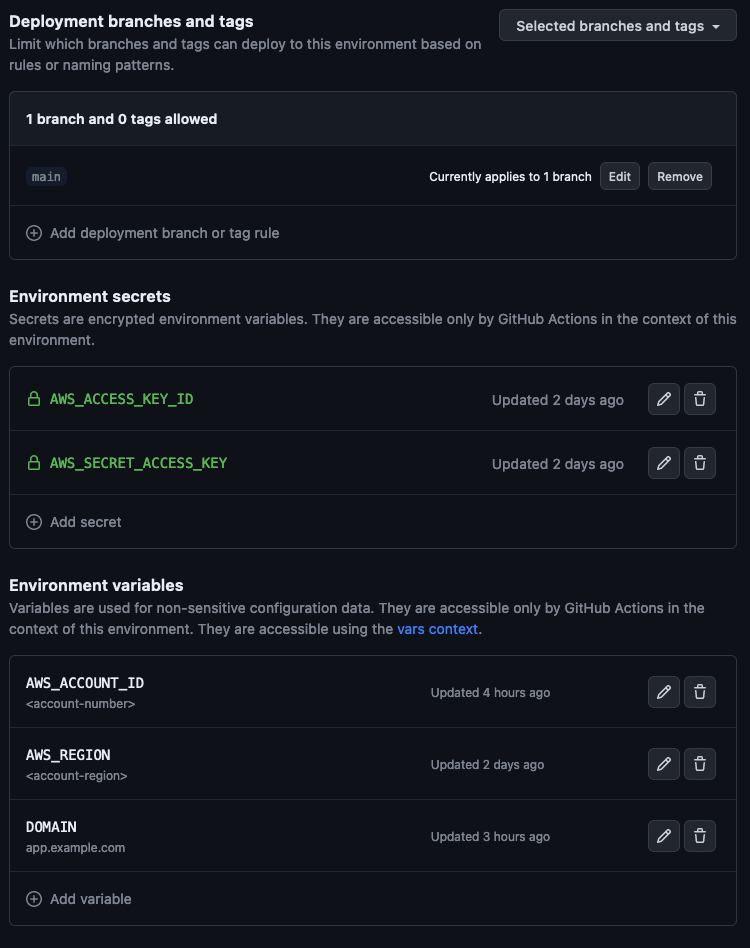Open the vars context link
750x948 pixels.
(x=437, y=629)
